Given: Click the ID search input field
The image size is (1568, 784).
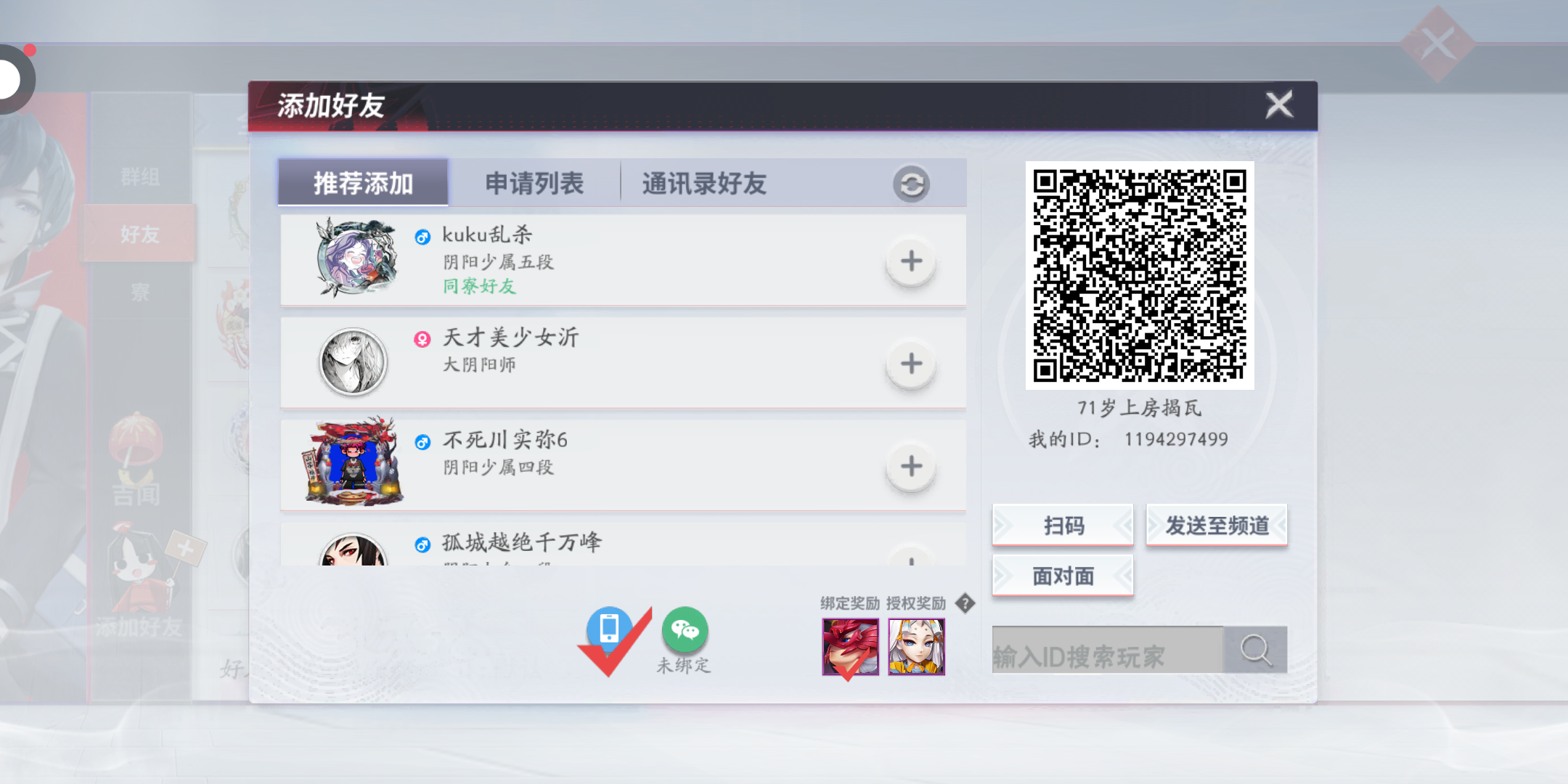Looking at the screenshot, I should [1107, 650].
